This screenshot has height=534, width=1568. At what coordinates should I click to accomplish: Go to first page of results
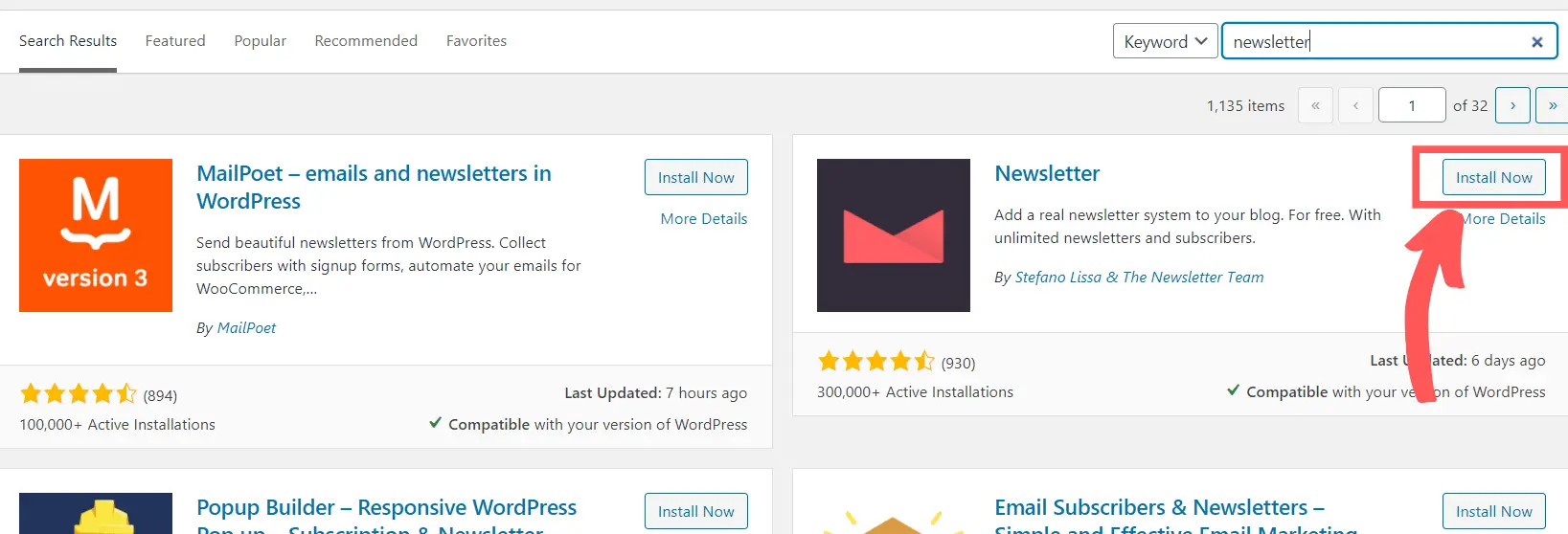(x=1315, y=105)
